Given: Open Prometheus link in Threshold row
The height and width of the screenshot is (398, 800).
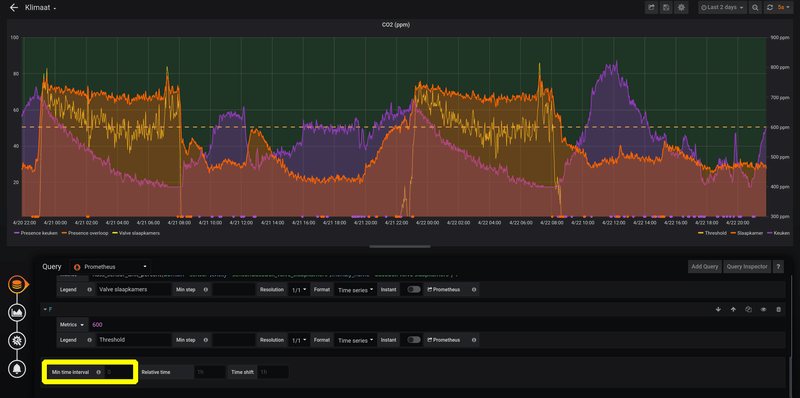Looking at the screenshot, I should tap(445, 340).
